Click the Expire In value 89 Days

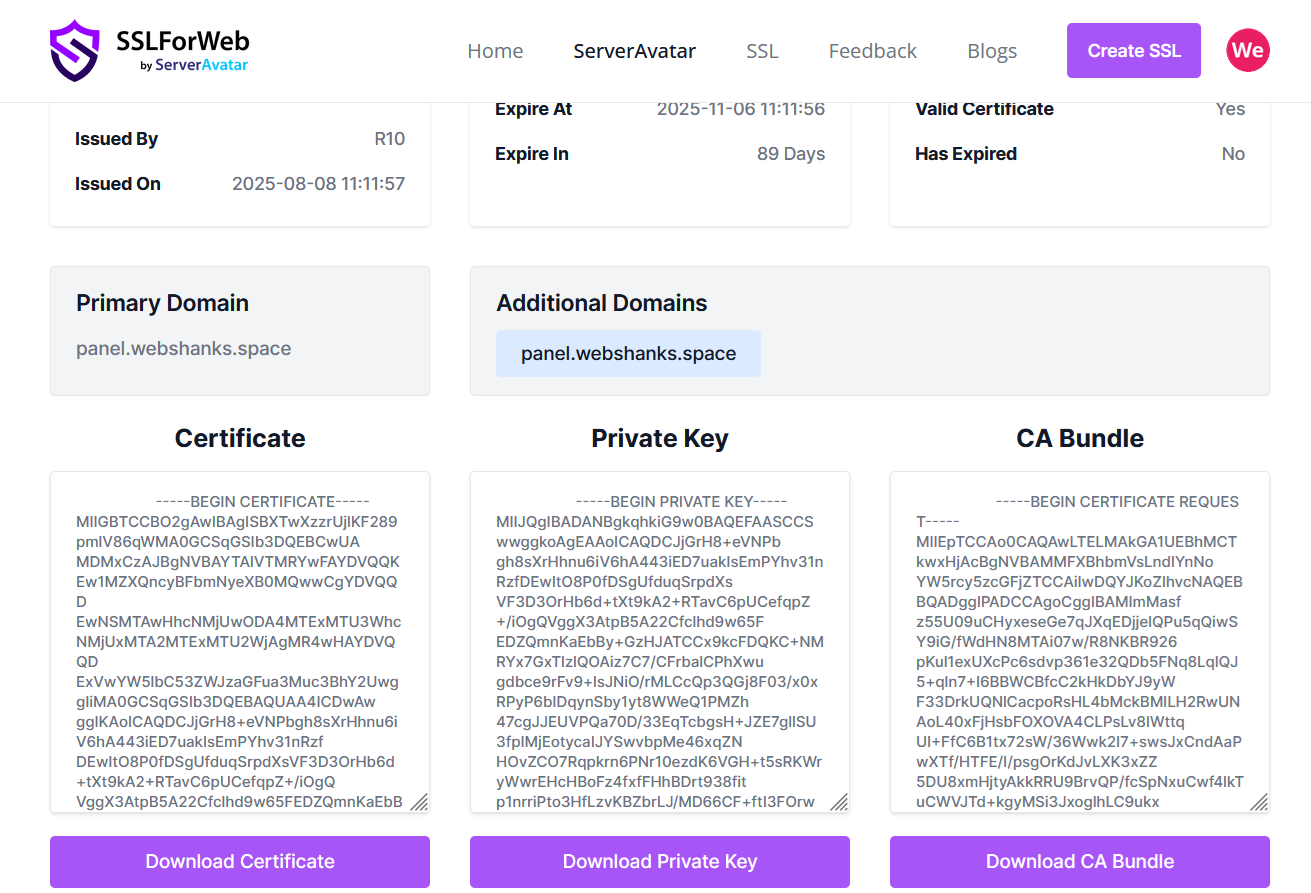791,154
